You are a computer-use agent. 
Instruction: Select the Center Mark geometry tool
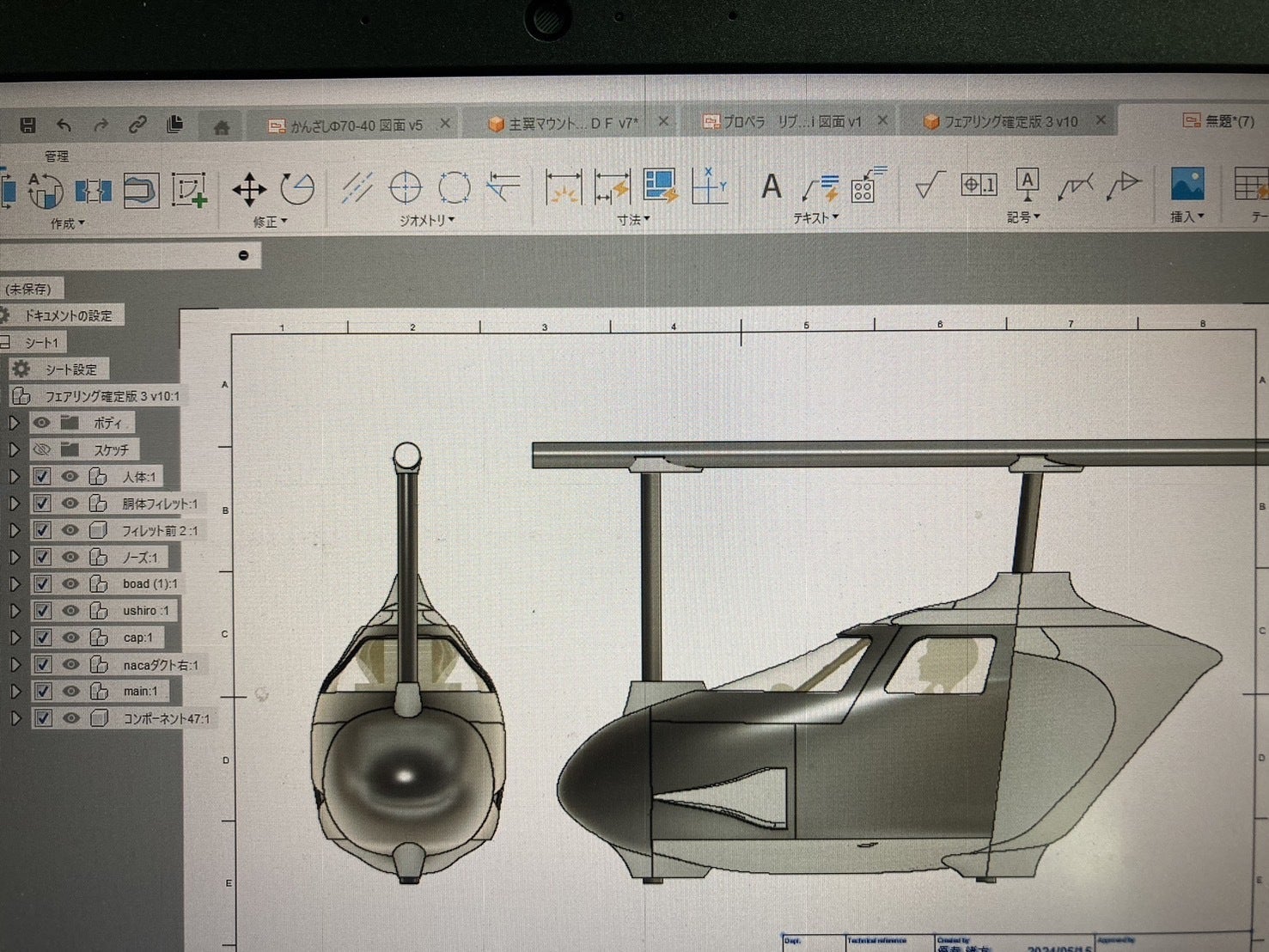[406, 187]
